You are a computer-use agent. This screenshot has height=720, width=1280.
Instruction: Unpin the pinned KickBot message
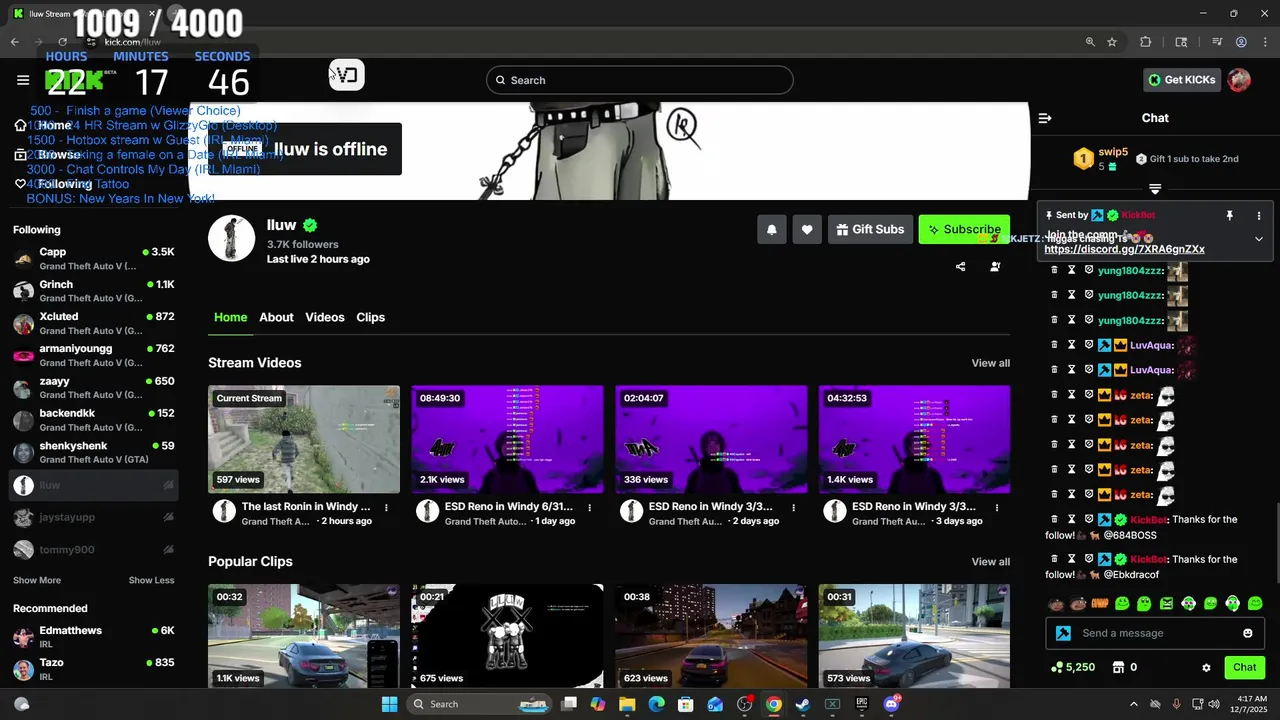coord(1230,215)
